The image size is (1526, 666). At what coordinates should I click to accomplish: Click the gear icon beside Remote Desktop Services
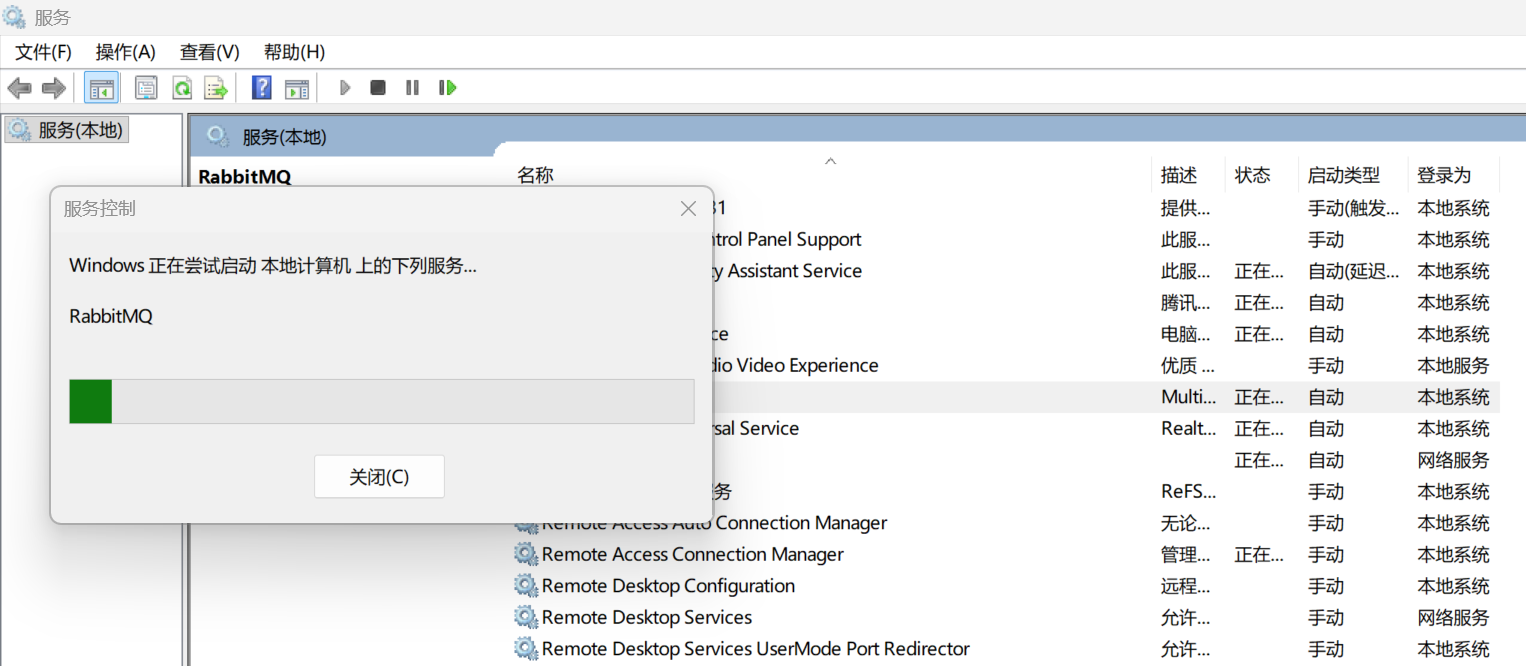tap(526, 617)
